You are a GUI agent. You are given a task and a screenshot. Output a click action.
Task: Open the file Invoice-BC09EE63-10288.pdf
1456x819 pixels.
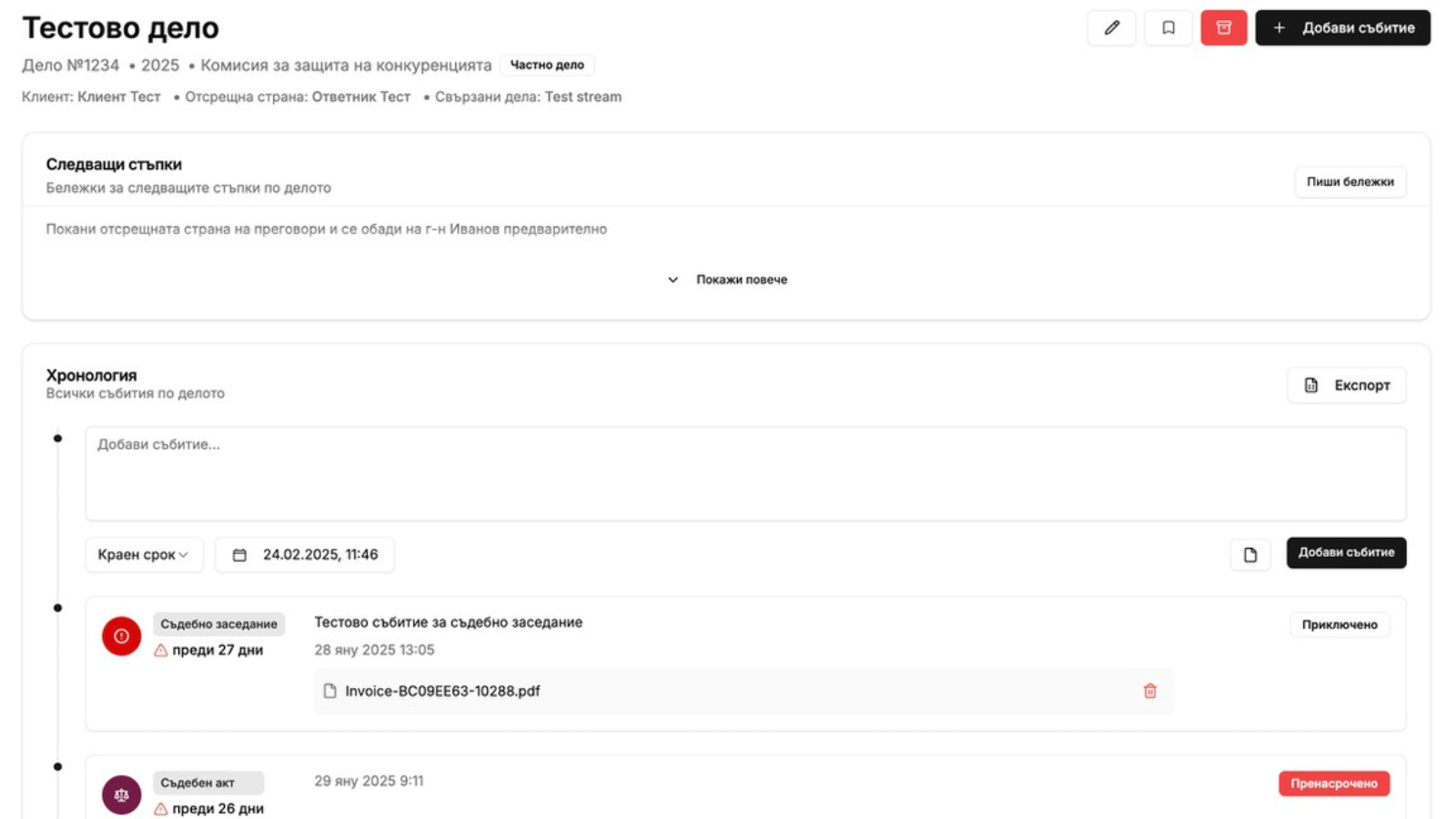coord(442,692)
